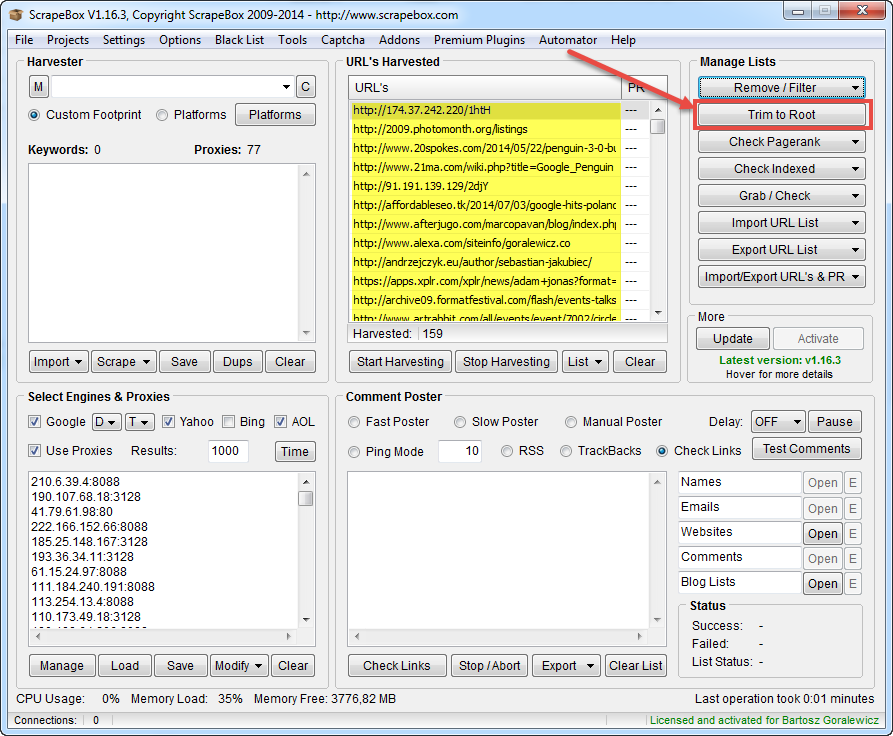This screenshot has height=736, width=893.
Task: Click the Ping Mode value input field
Action: coord(462,451)
